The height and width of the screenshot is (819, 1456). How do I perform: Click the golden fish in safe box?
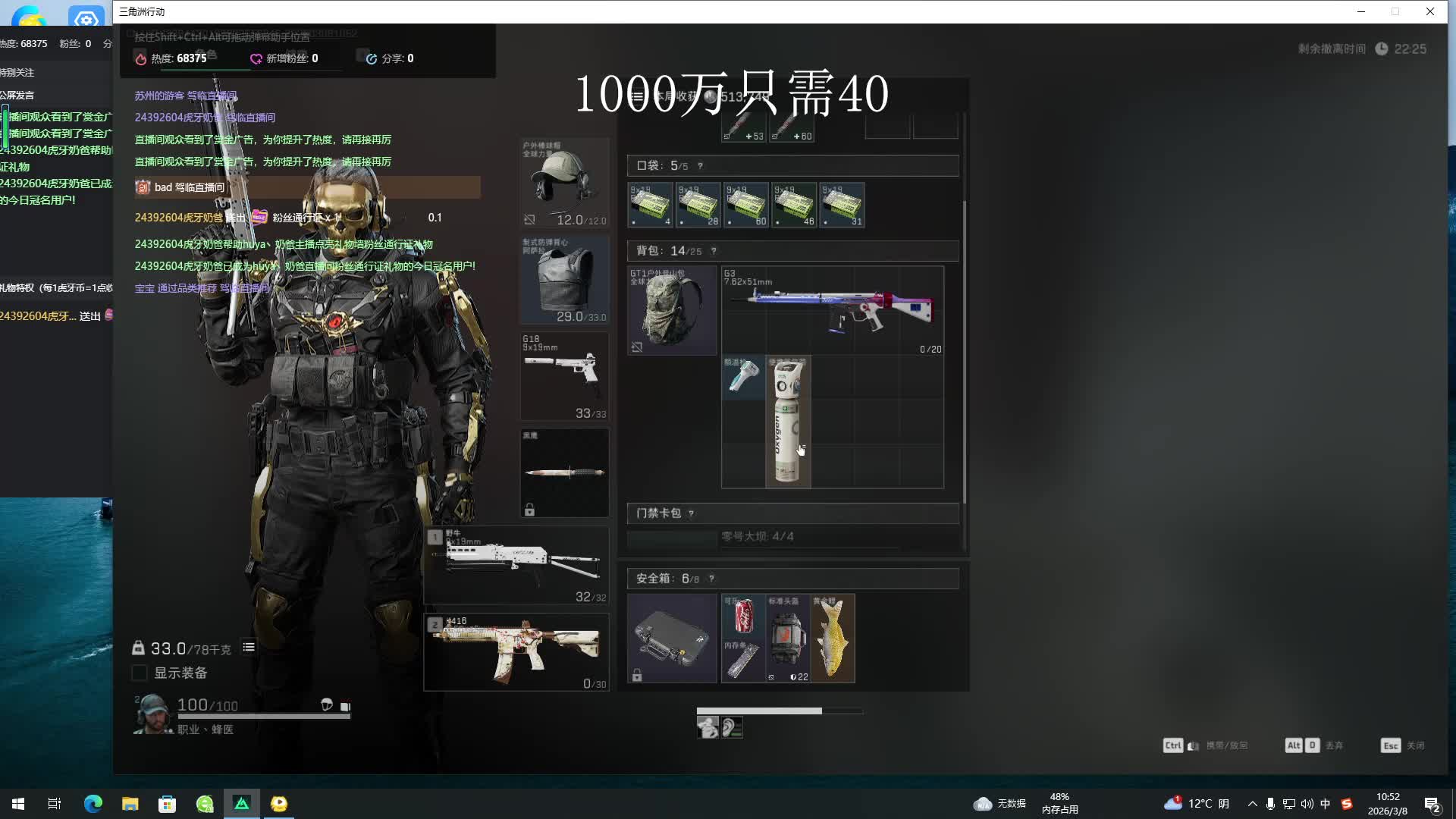pos(833,639)
